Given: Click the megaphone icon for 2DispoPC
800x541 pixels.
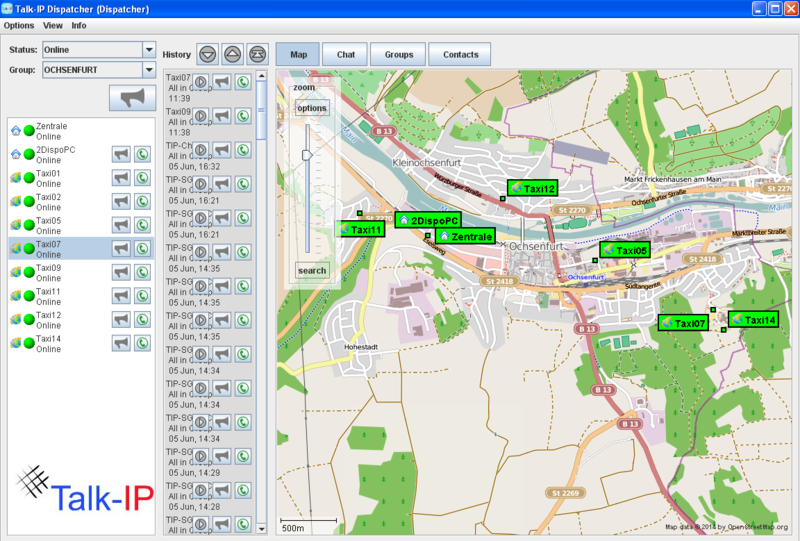Looking at the screenshot, I should (121, 154).
